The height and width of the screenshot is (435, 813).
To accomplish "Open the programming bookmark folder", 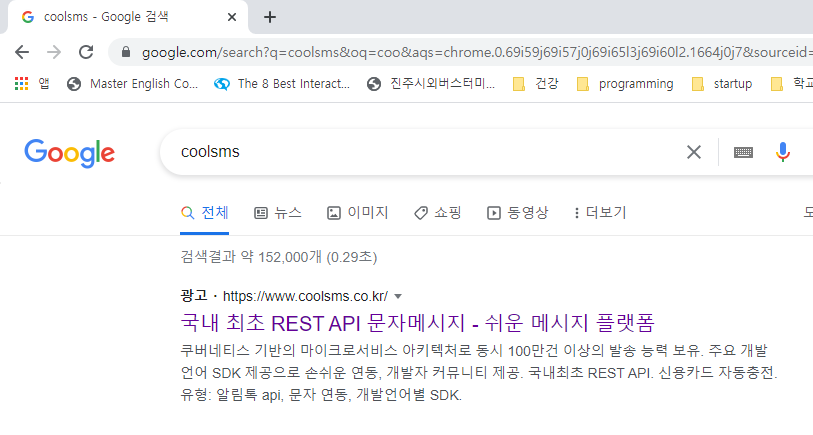I will (625, 83).
